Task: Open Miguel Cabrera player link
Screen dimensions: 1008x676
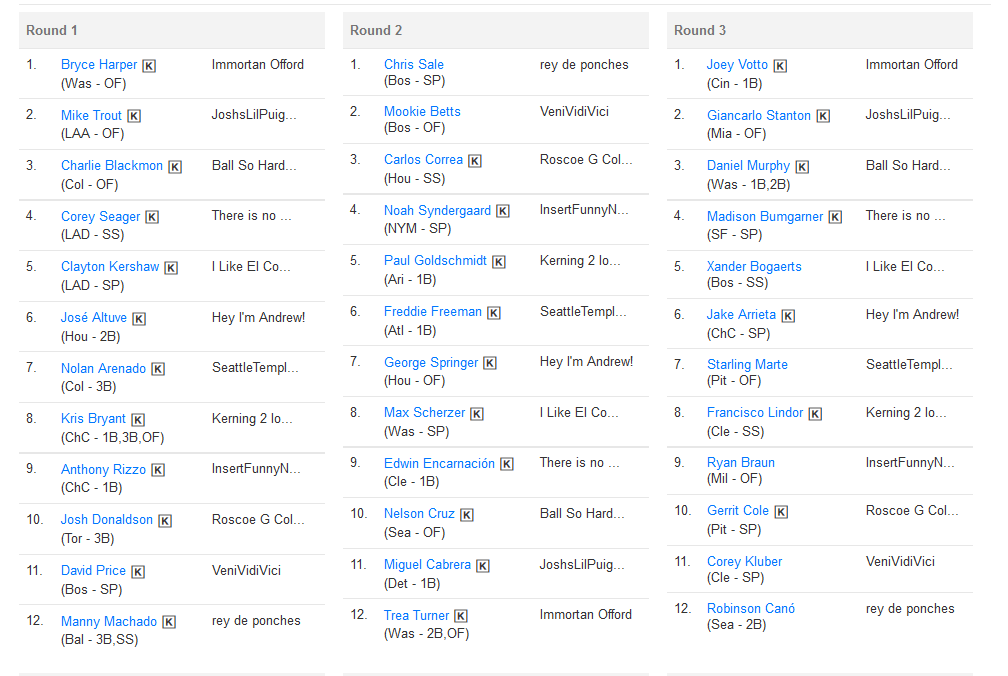Action: coord(427,564)
